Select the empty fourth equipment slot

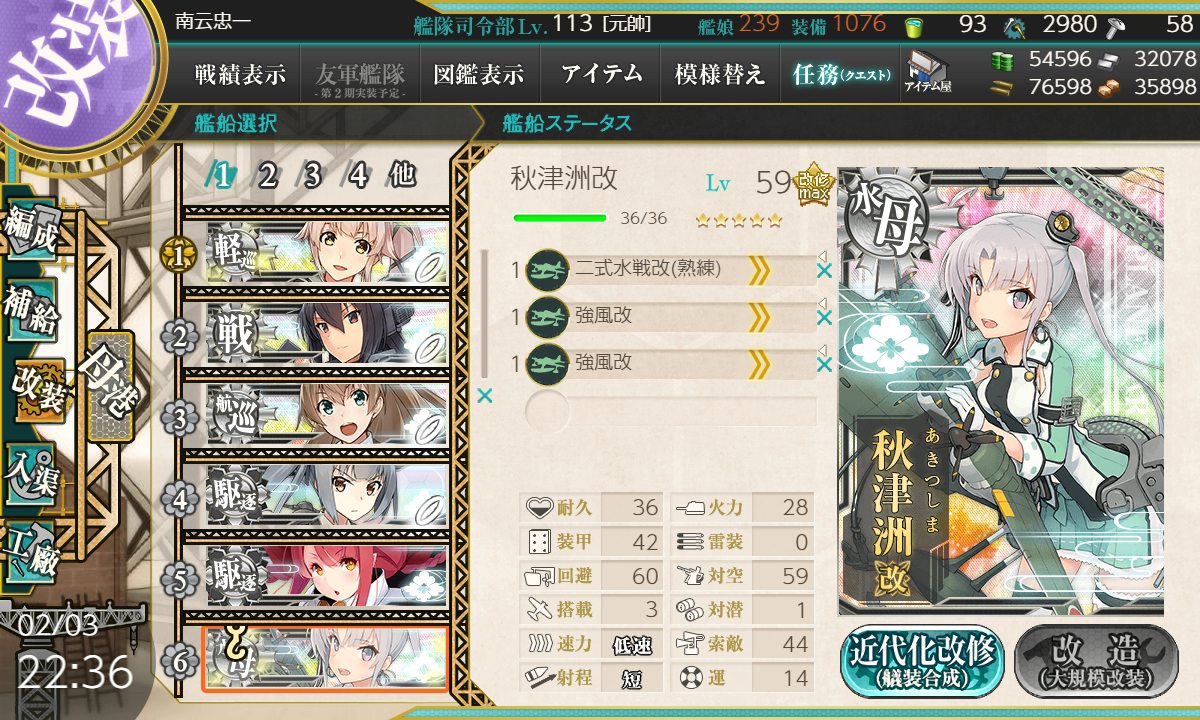pos(670,410)
